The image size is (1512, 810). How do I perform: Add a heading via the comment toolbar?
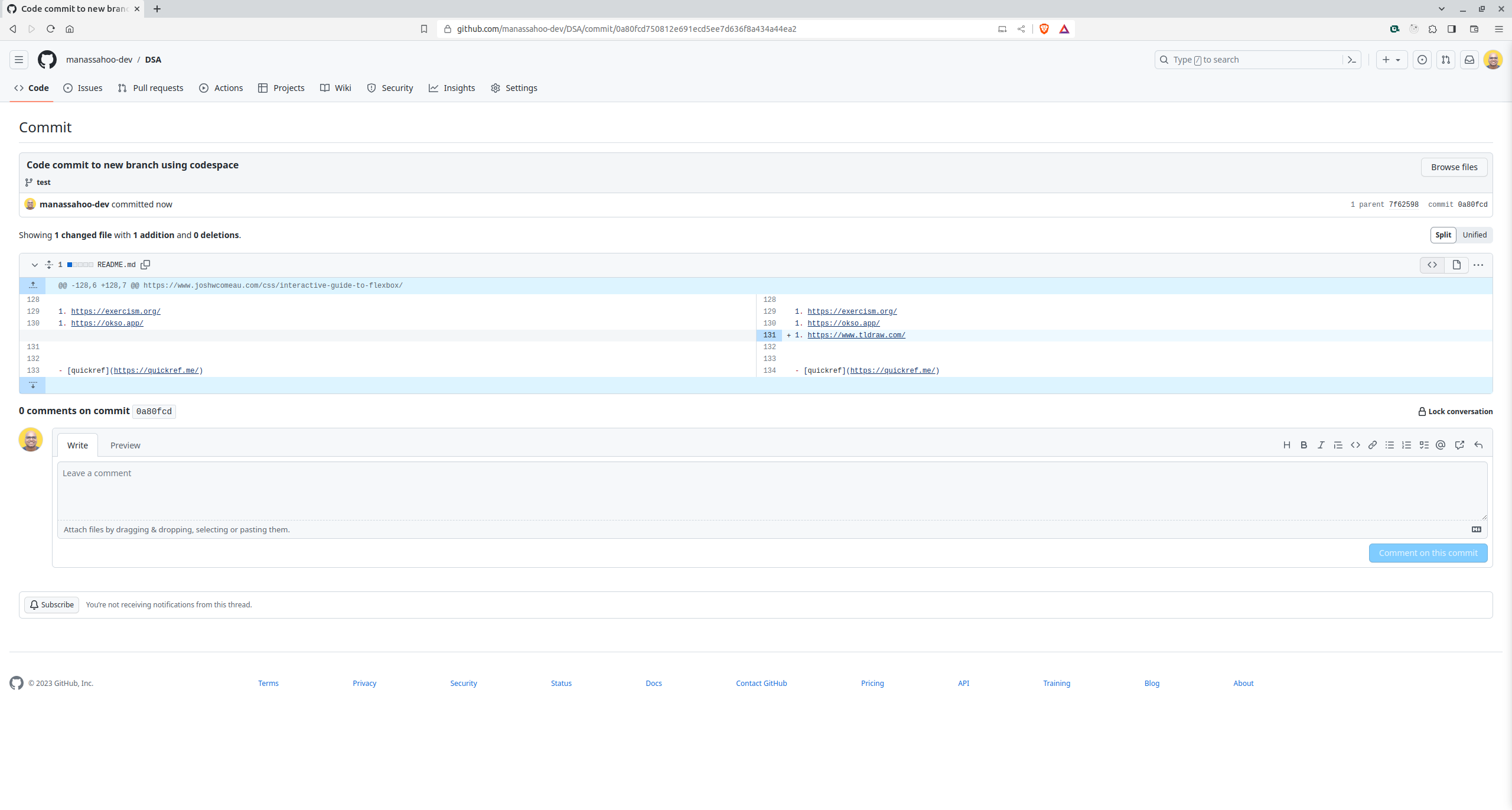pyautogui.click(x=1287, y=445)
